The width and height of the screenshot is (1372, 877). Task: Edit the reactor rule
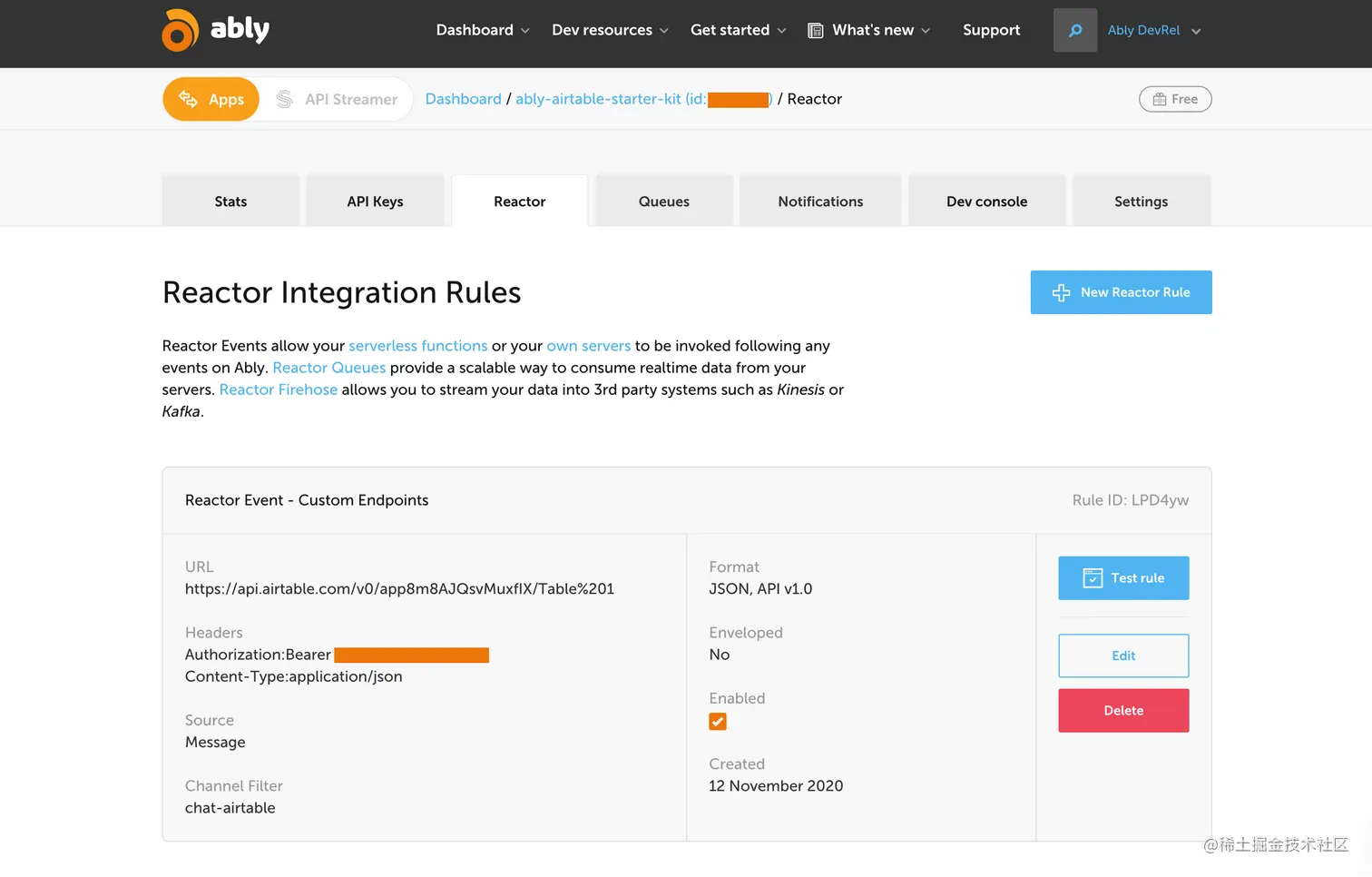click(x=1123, y=655)
